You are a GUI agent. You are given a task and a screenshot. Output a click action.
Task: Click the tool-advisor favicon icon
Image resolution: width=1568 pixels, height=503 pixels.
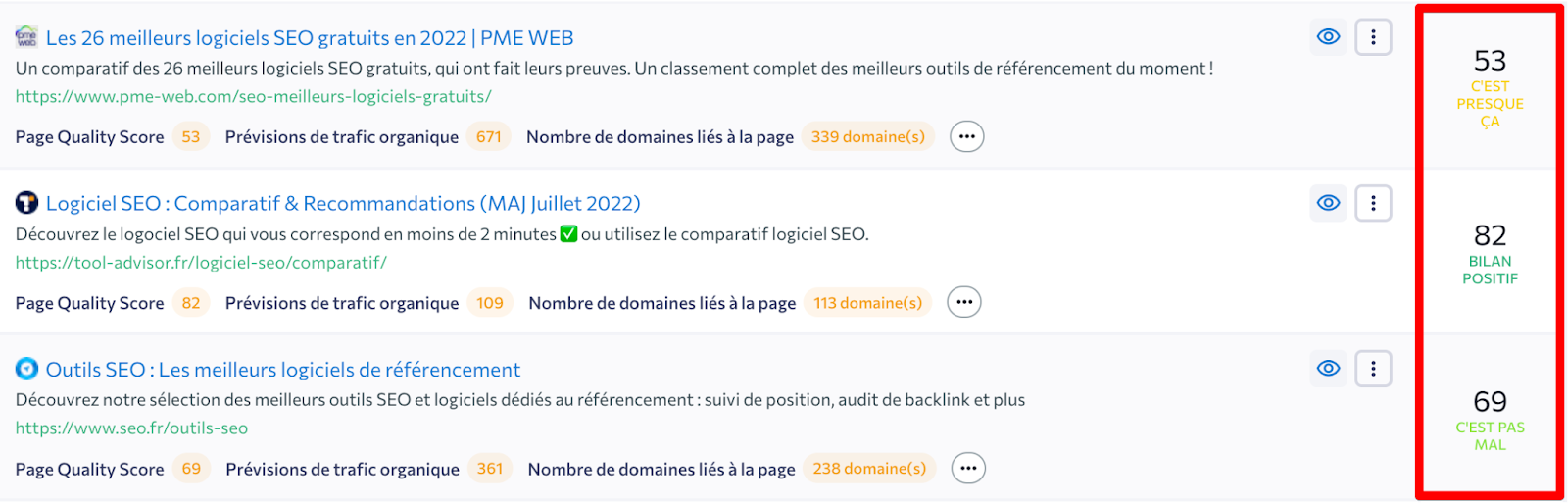point(26,203)
